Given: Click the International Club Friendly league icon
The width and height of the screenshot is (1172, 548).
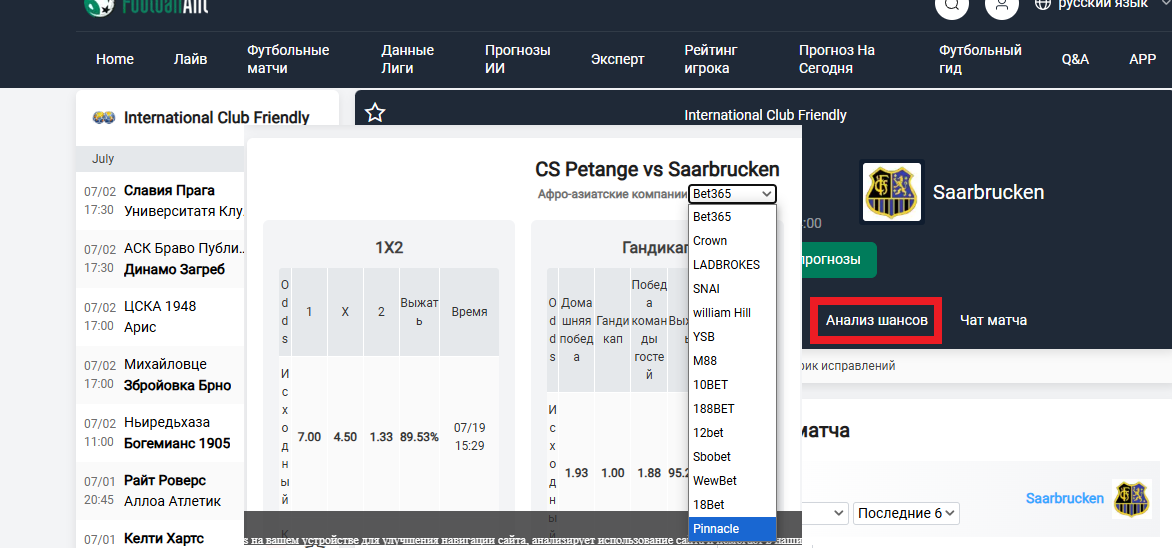Looking at the screenshot, I should [103, 118].
